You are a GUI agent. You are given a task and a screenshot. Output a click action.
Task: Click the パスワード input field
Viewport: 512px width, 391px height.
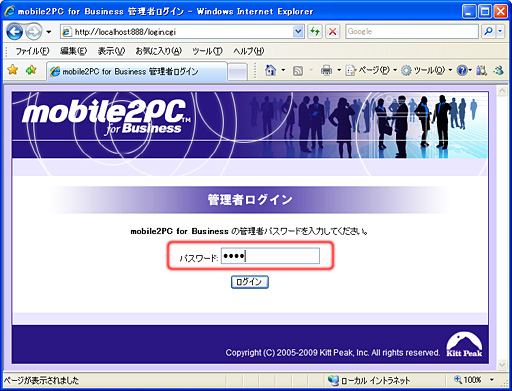(270, 256)
